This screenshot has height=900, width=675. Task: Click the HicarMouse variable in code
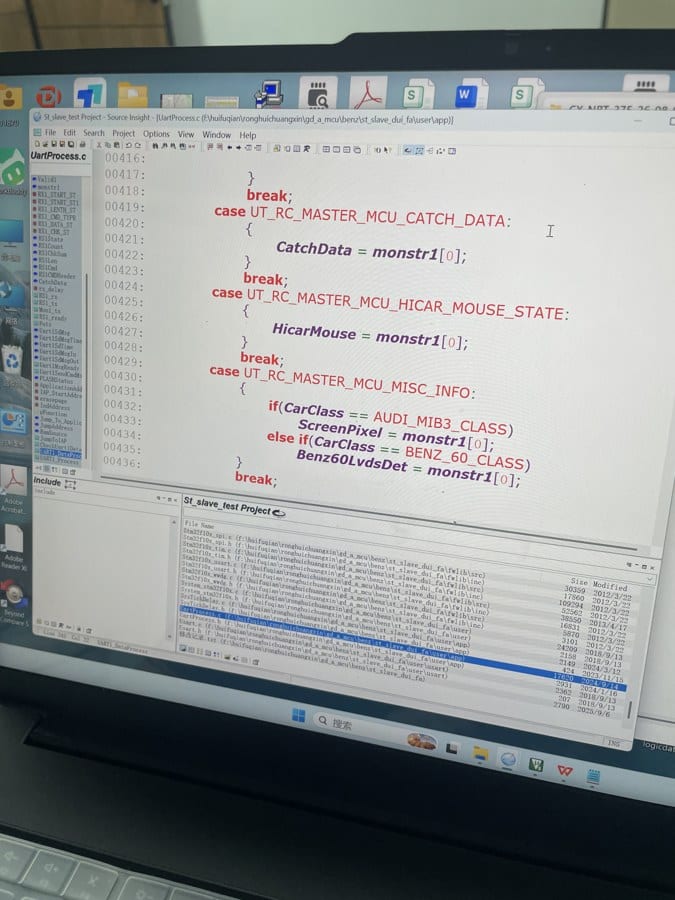(x=314, y=330)
